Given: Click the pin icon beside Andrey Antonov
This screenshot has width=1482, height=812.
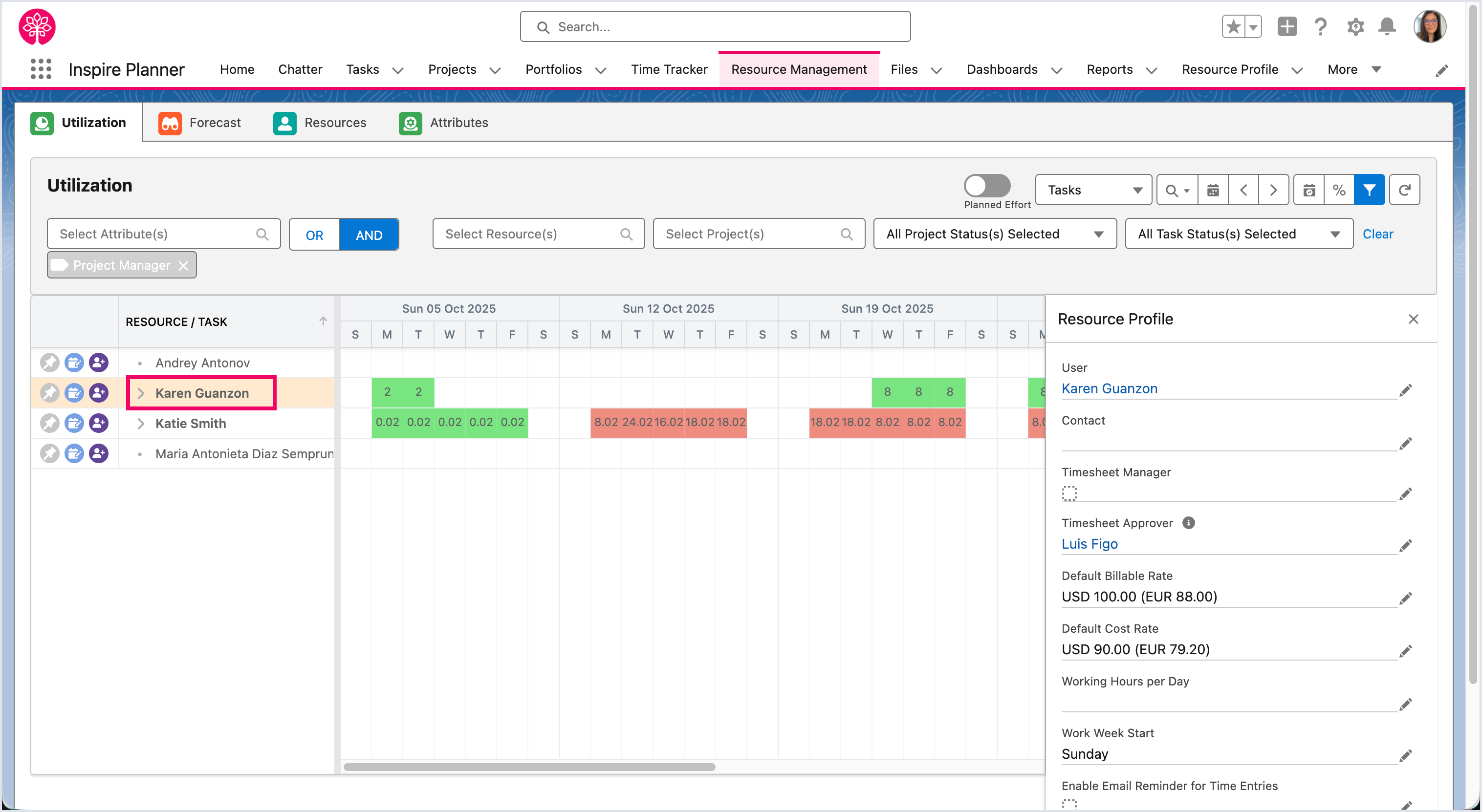Looking at the screenshot, I should [x=49, y=363].
